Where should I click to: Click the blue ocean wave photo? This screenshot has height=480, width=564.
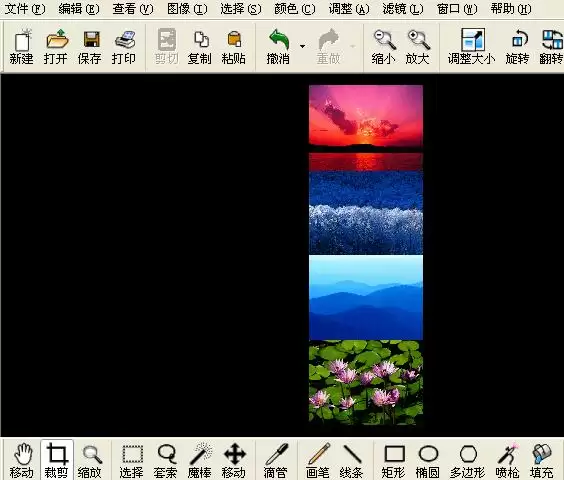(x=366, y=213)
